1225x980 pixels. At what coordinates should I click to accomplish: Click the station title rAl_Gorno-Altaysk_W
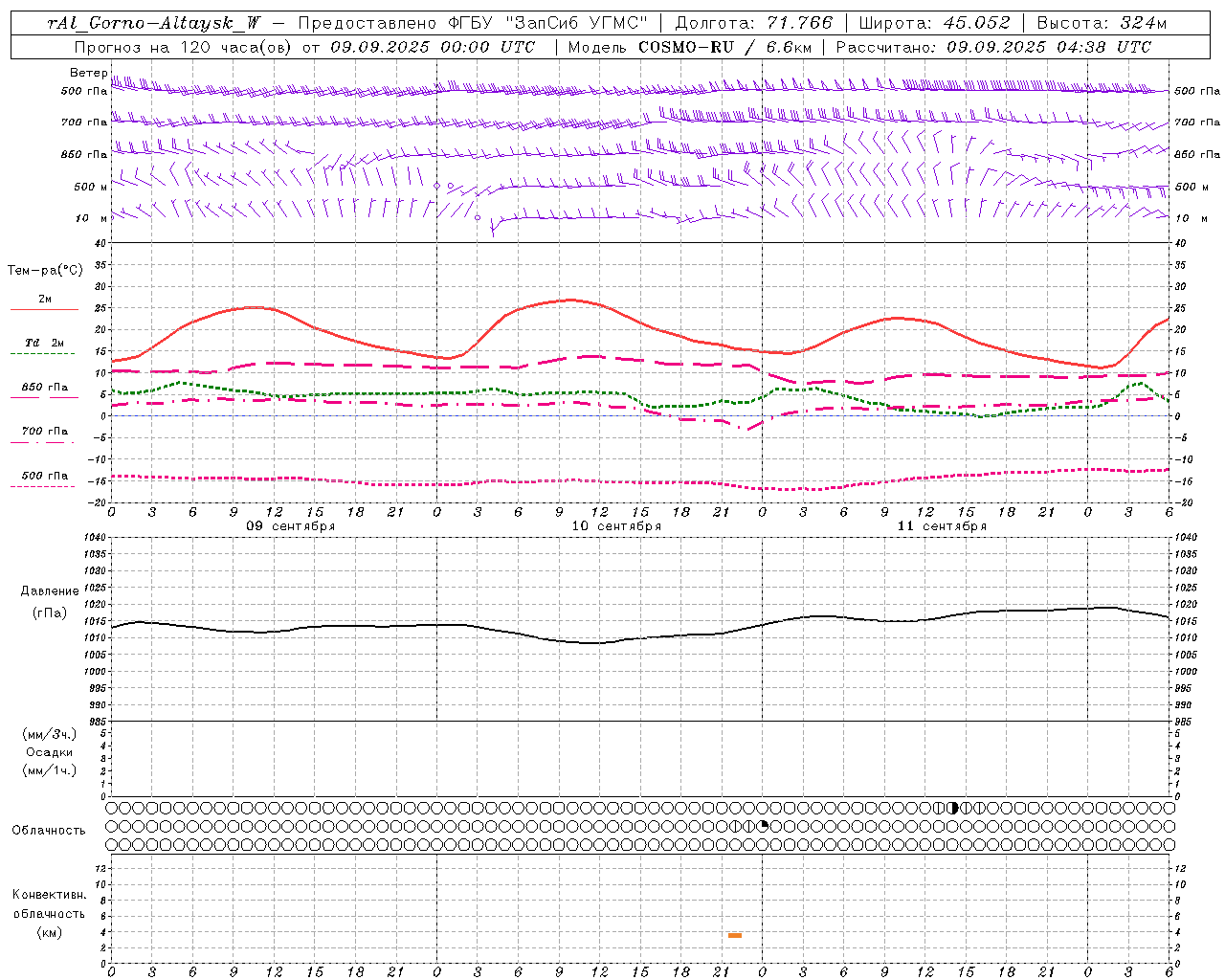point(154,23)
